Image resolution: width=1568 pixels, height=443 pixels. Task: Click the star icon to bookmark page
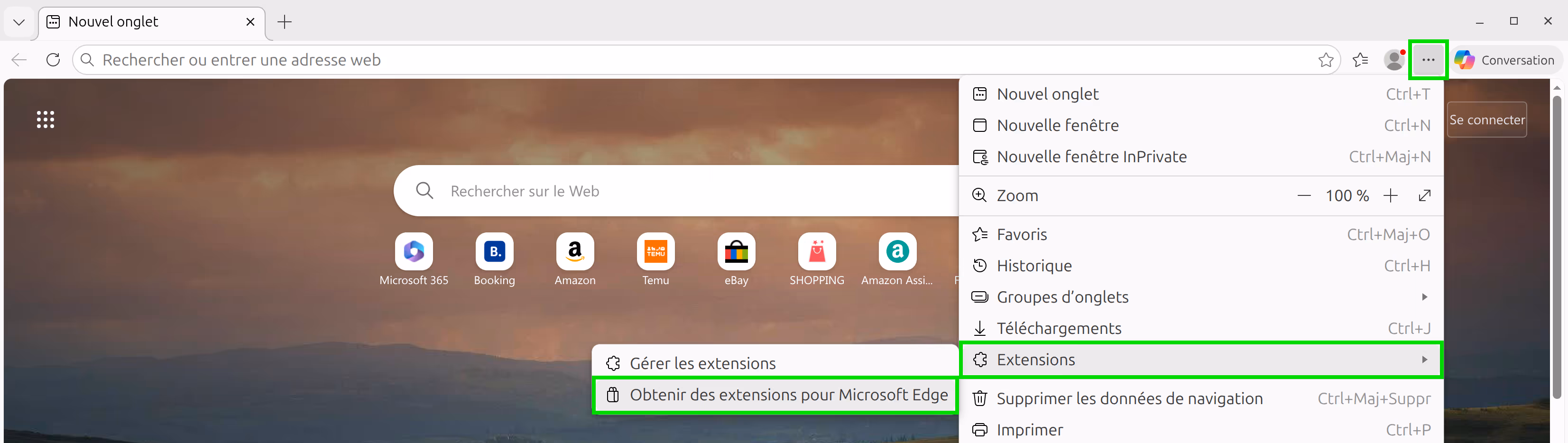pyautogui.click(x=1325, y=60)
